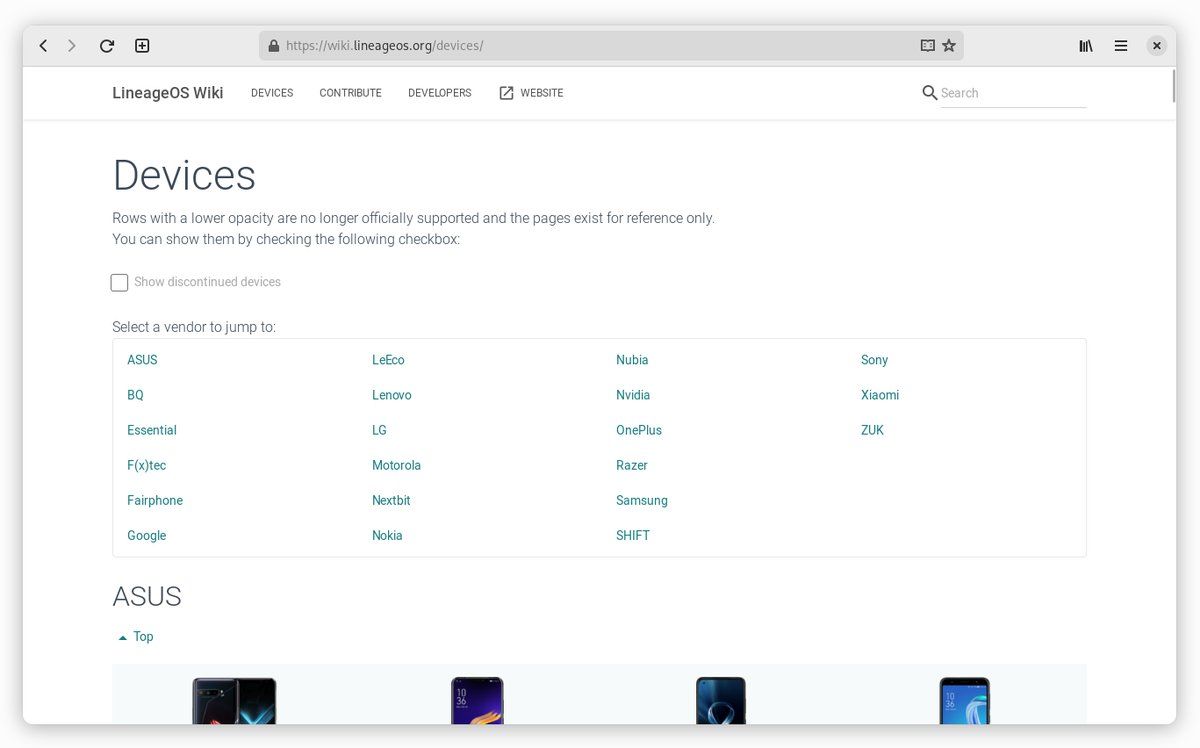This screenshot has width=1200, height=748.
Task: Jump to the OnePlus vendor section
Action: point(639,430)
